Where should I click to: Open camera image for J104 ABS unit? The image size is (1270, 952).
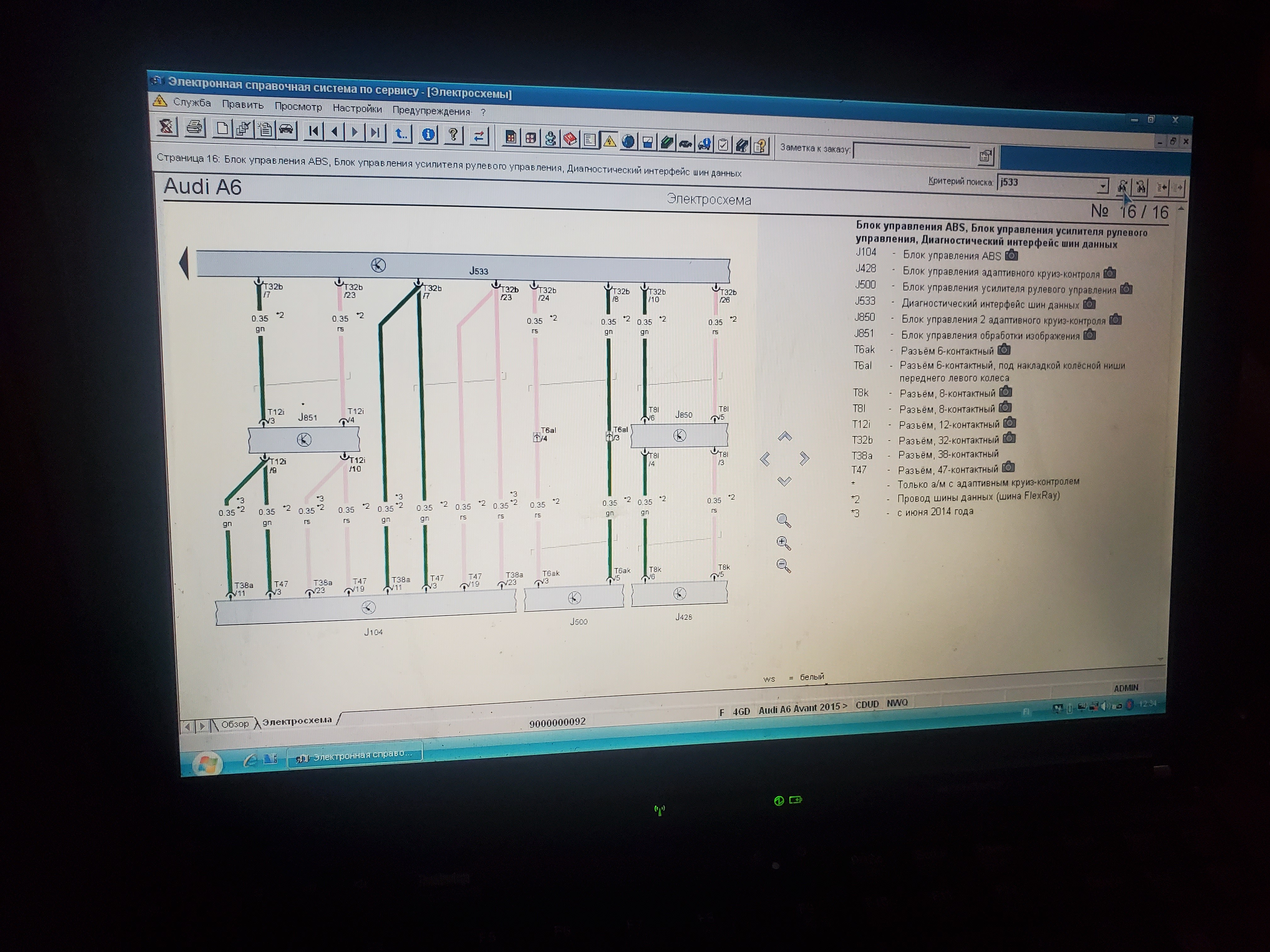1012,255
